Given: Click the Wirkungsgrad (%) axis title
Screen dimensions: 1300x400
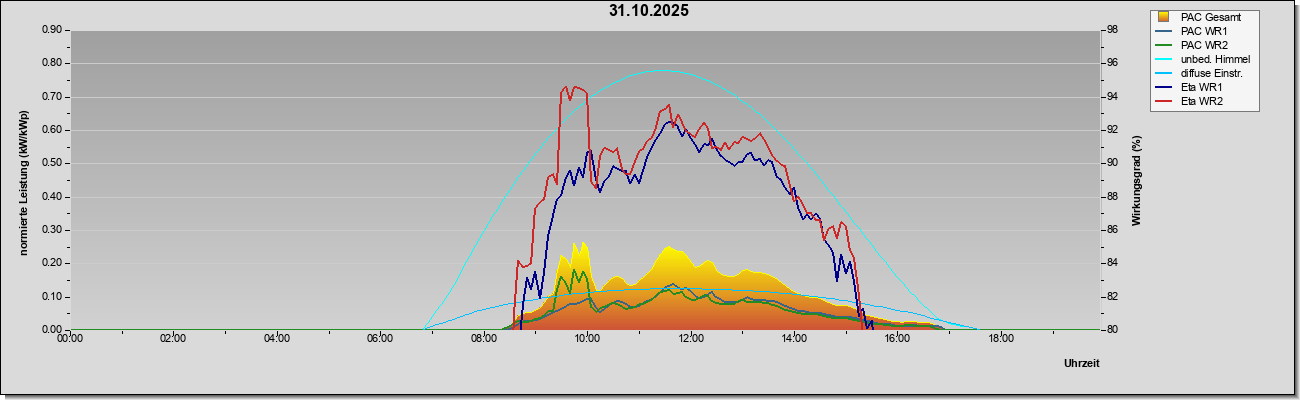Looking at the screenshot, I should click(1136, 180).
